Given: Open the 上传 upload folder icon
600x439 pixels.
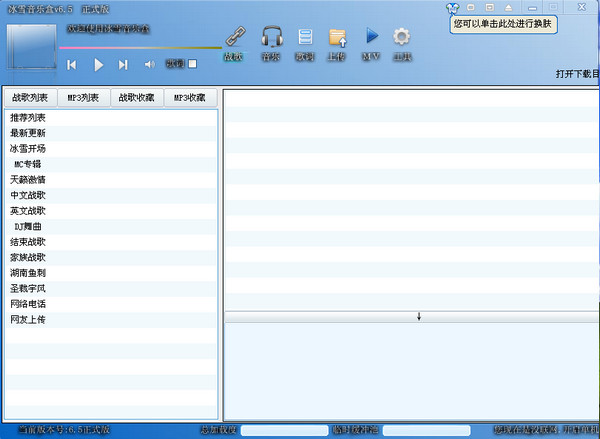Looking at the screenshot, I should pyautogui.click(x=338, y=38).
